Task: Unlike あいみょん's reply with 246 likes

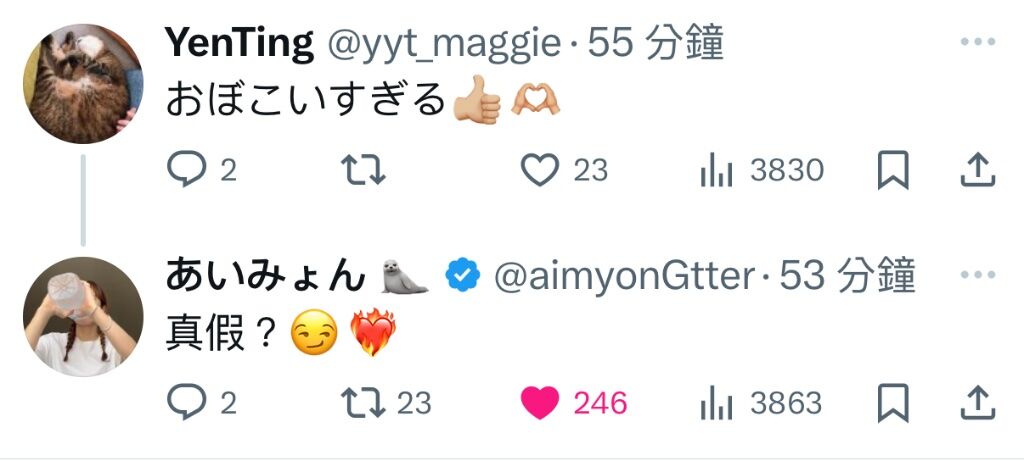Action: click(x=539, y=403)
